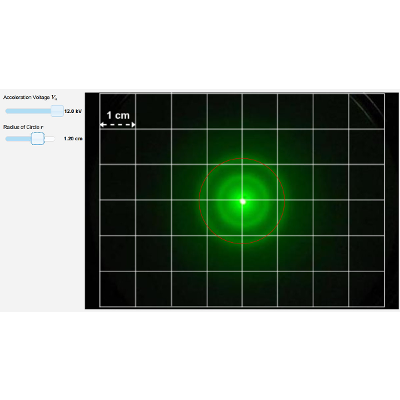Click the radius value in cm
Image resolution: width=400 pixels, height=400 pixels.
pos(73,139)
